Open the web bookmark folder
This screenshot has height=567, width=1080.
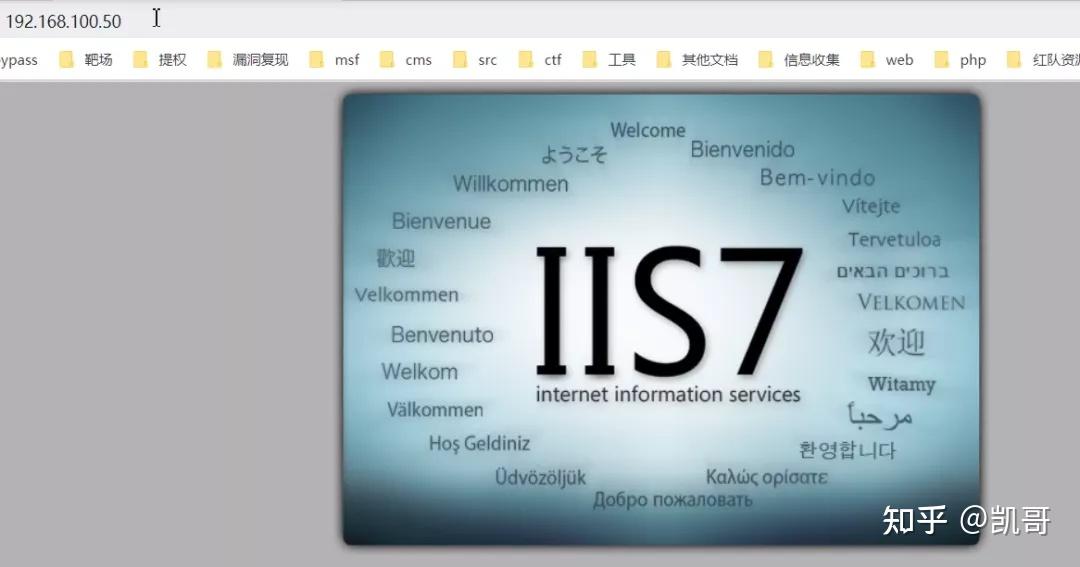pyautogui.click(x=887, y=60)
